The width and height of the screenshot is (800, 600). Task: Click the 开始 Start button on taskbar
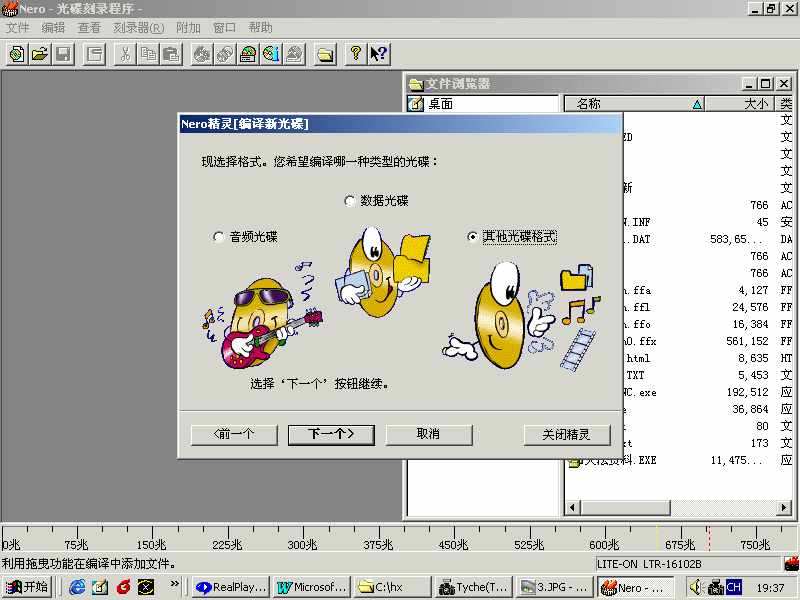(27, 587)
